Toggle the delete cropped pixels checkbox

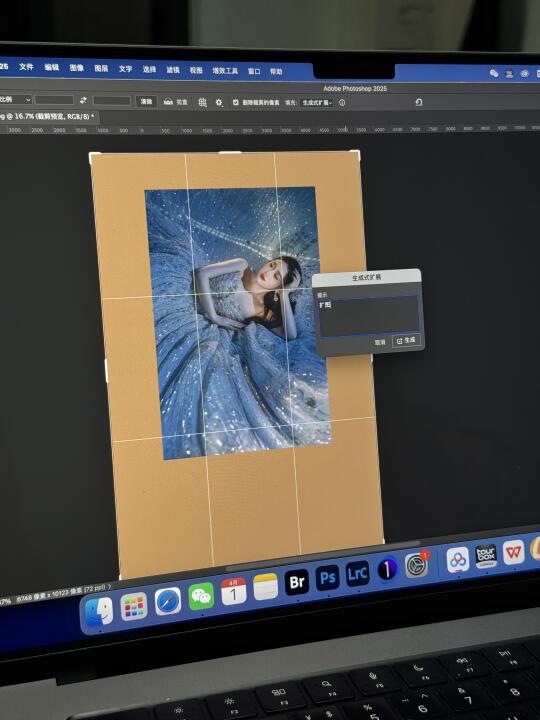(236, 102)
